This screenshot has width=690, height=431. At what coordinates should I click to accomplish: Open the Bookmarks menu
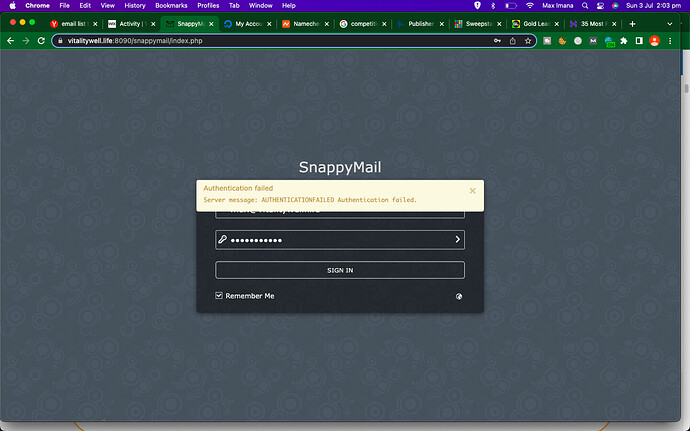tap(171, 5)
